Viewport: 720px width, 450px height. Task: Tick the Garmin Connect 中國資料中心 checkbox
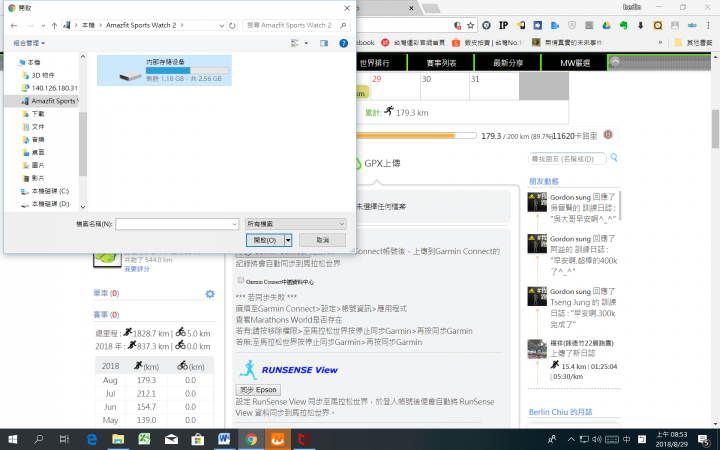coord(241,280)
